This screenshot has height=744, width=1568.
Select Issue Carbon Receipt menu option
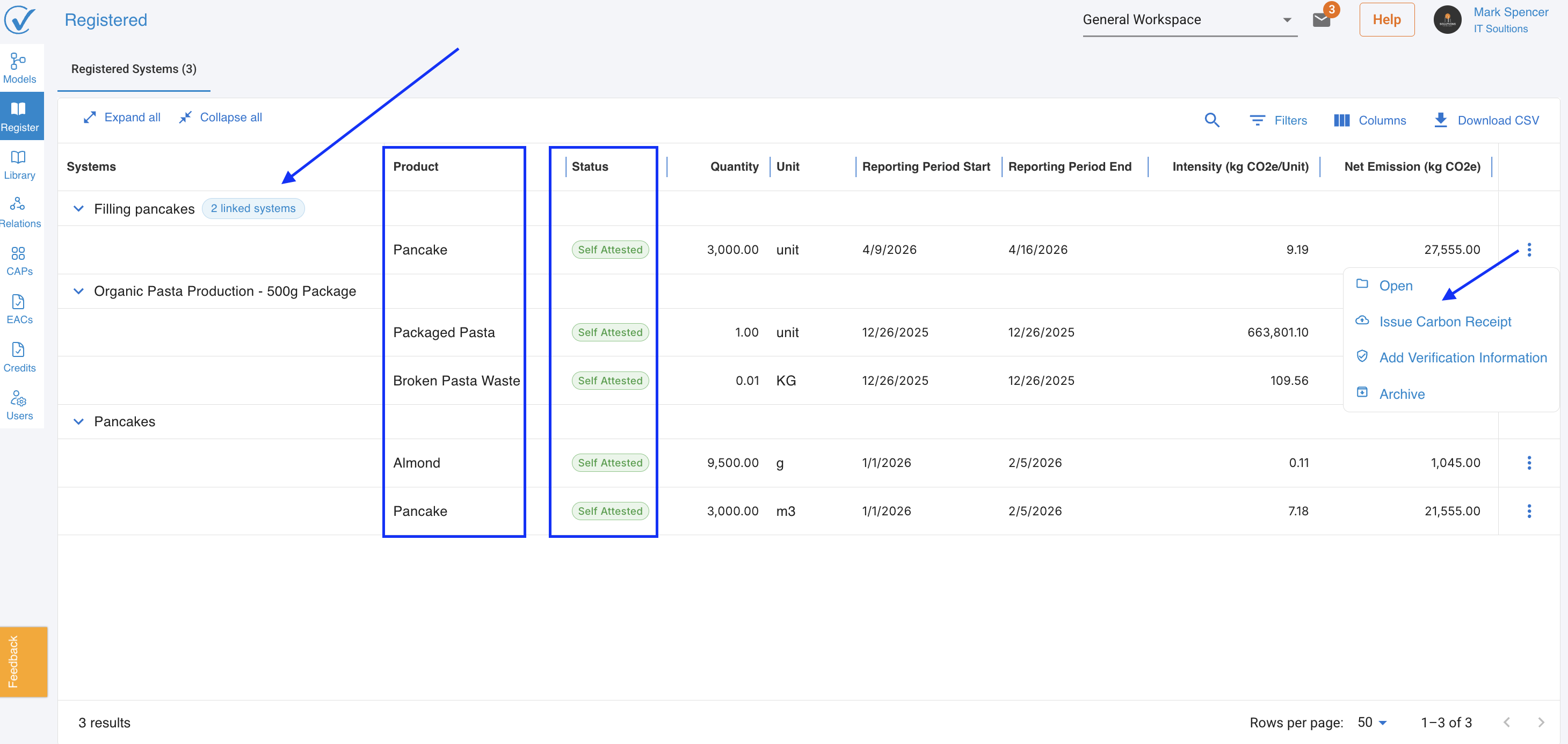[x=1444, y=322]
